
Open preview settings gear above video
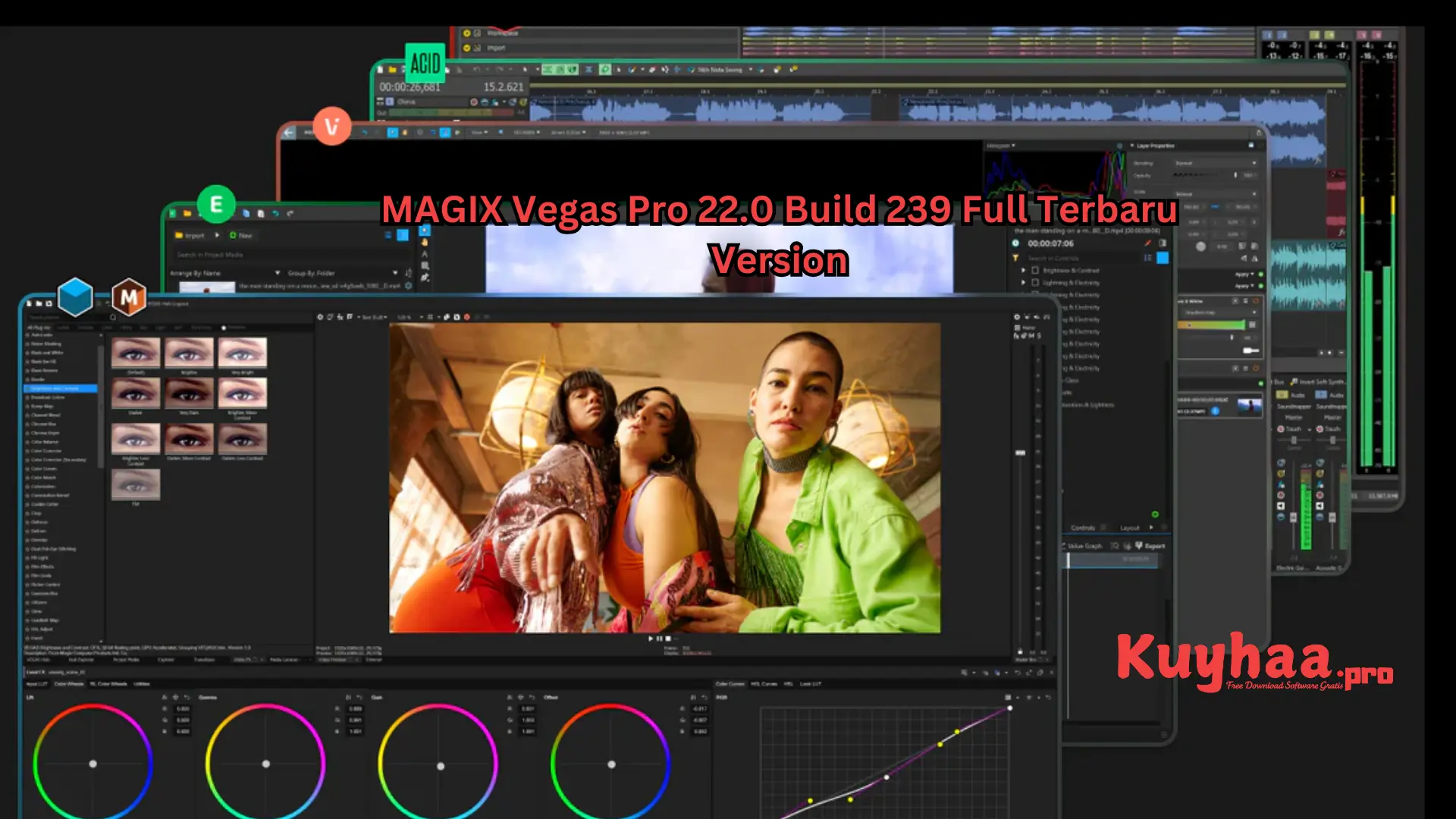(x=320, y=317)
